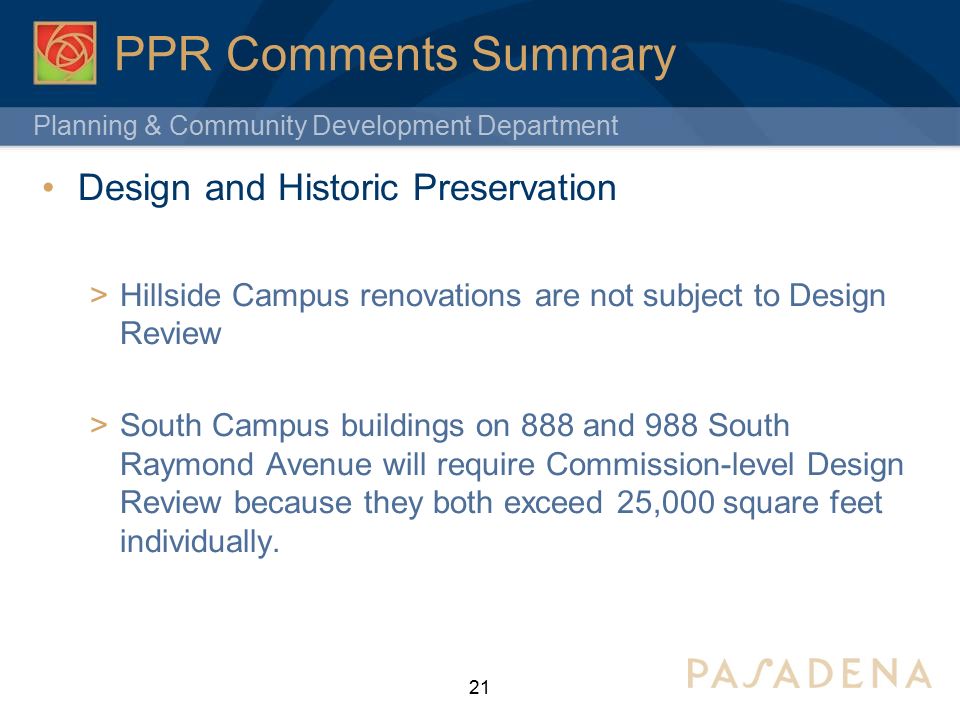
Task: Click the PASADENA wordmark in footer
Action: 809,673
